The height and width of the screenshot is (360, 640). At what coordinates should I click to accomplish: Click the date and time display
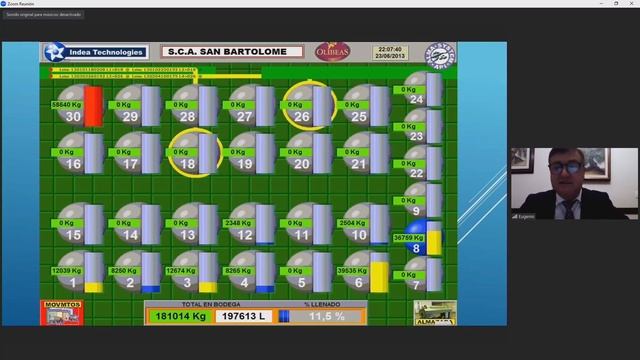coord(390,52)
